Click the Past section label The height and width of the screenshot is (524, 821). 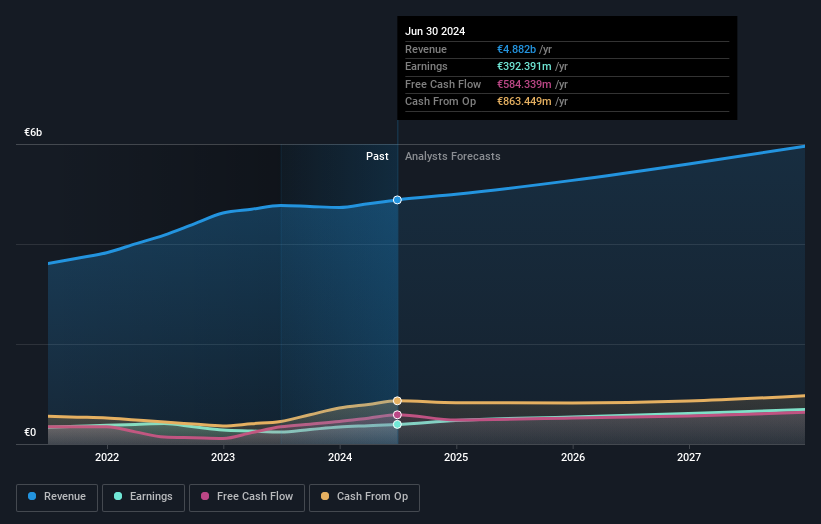click(x=377, y=157)
